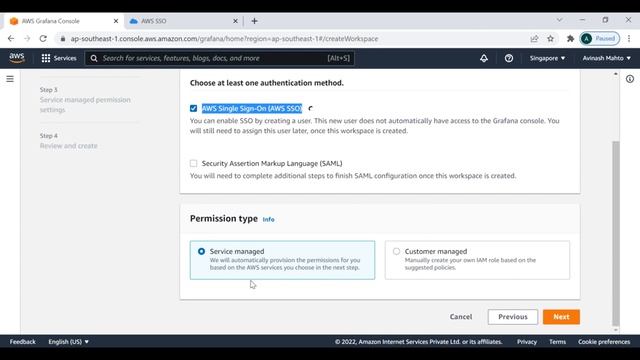Click the AWS logo home icon
The width and height of the screenshot is (640, 360).
[x=17, y=58]
